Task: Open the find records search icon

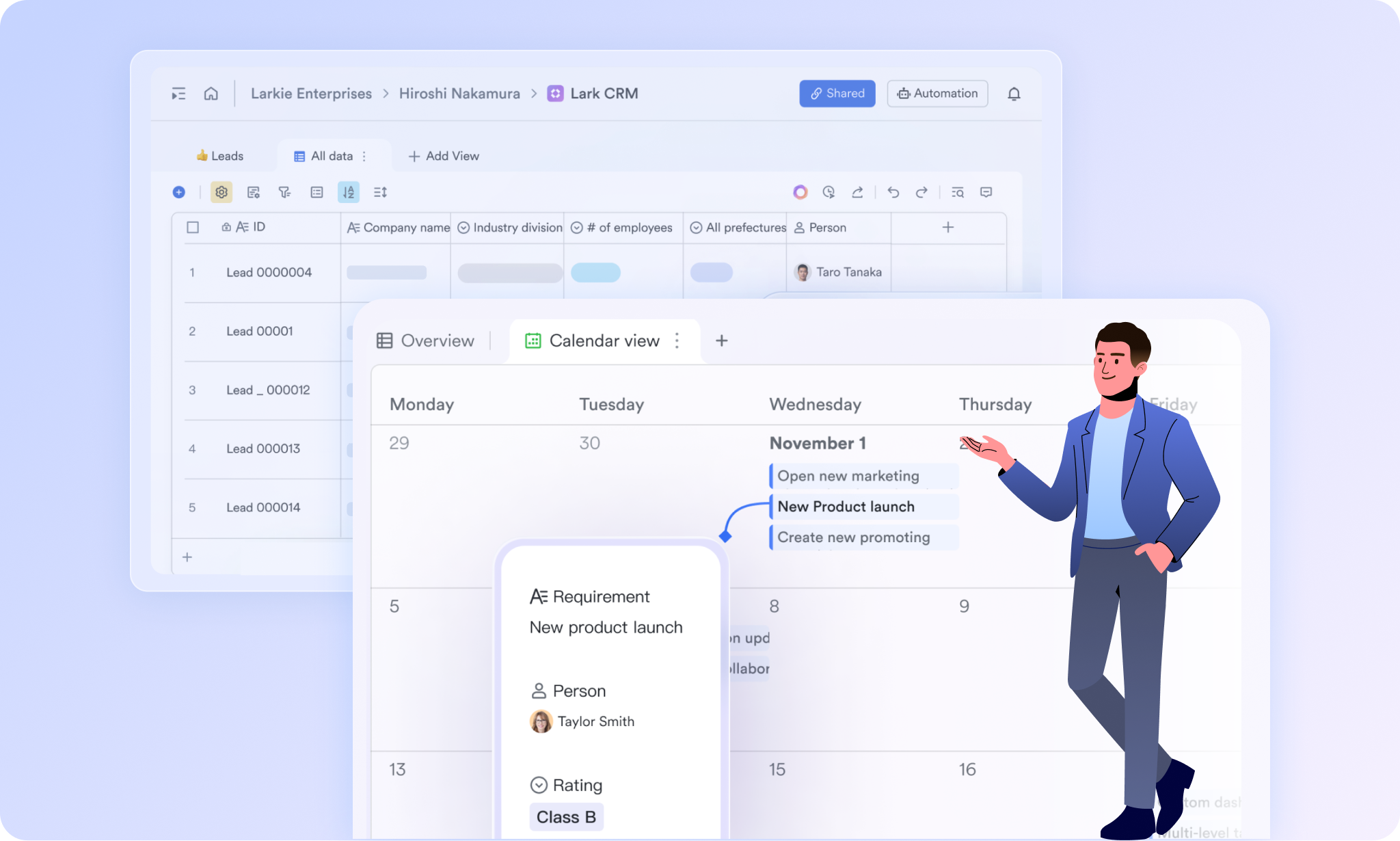Action: click(x=958, y=192)
